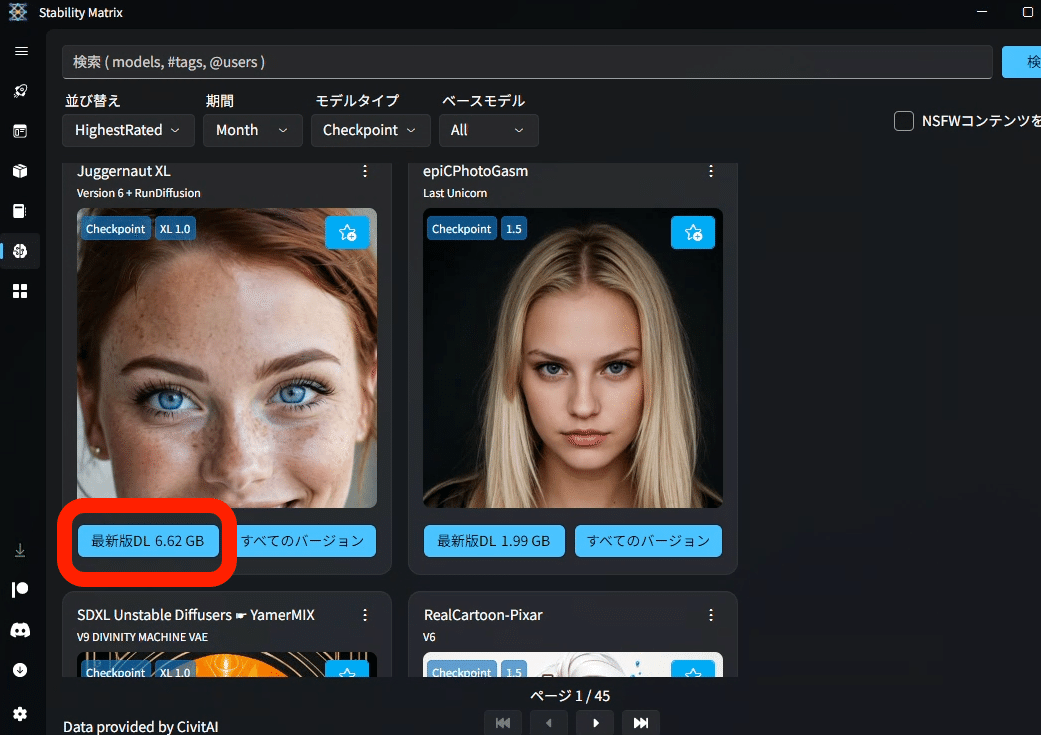Favorite the Juggernaut XL model
This screenshot has width=1041, height=735.
347,232
